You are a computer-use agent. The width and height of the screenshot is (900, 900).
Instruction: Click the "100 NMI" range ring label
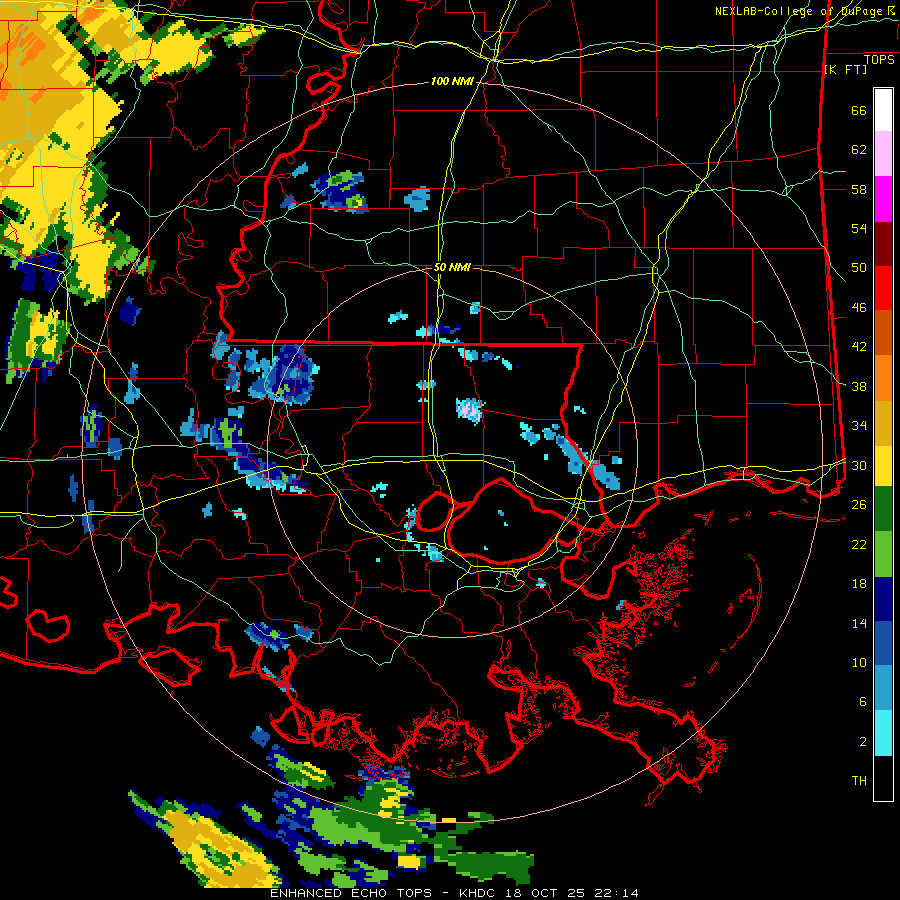pyautogui.click(x=452, y=82)
